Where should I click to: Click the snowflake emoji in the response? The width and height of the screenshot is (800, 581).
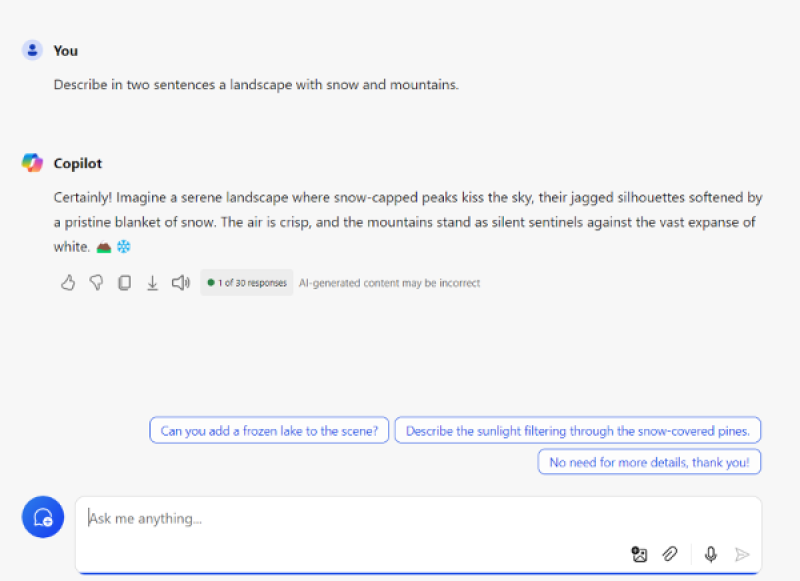click(123, 247)
